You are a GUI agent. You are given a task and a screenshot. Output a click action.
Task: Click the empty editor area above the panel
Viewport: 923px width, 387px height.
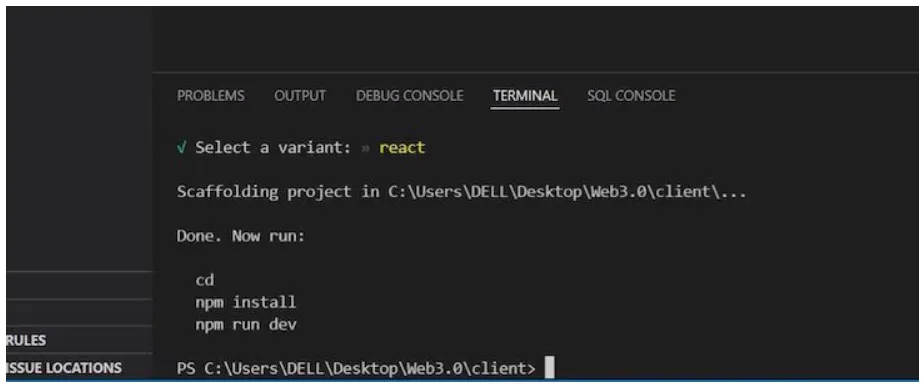tap(534, 39)
